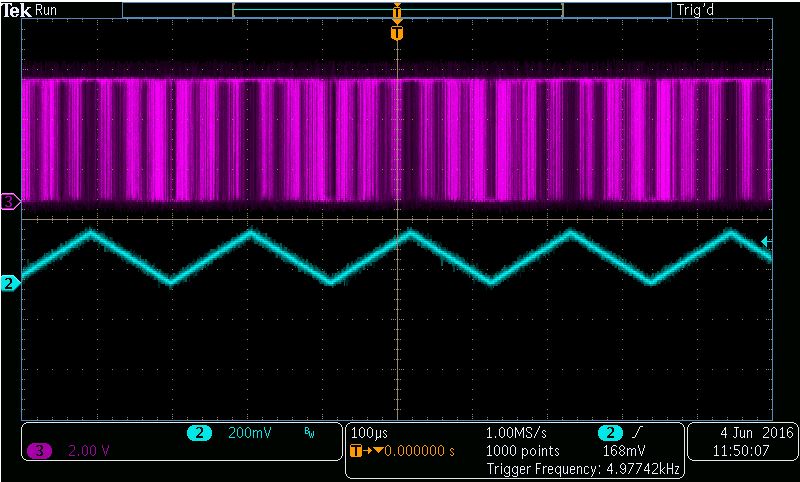Click the trigger source channel 2 badge
Image resolution: width=800 pixels, height=482 pixels.
click(x=608, y=433)
